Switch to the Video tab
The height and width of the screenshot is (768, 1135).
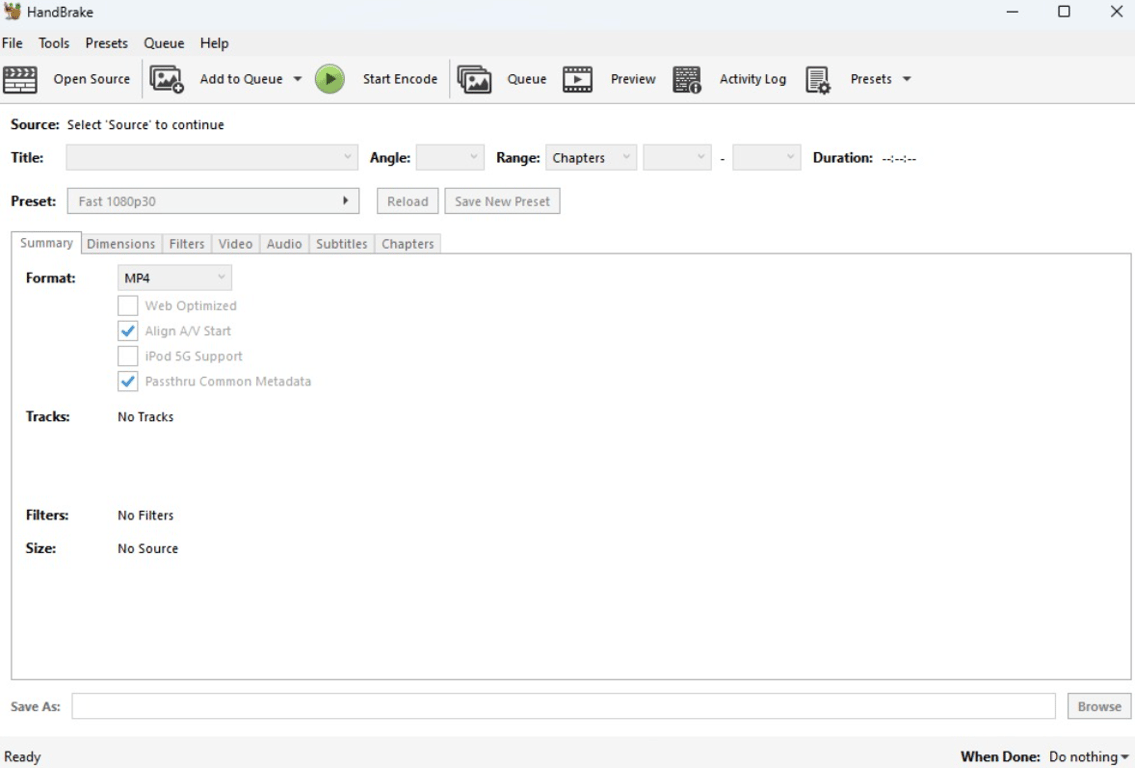pos(235,243)
